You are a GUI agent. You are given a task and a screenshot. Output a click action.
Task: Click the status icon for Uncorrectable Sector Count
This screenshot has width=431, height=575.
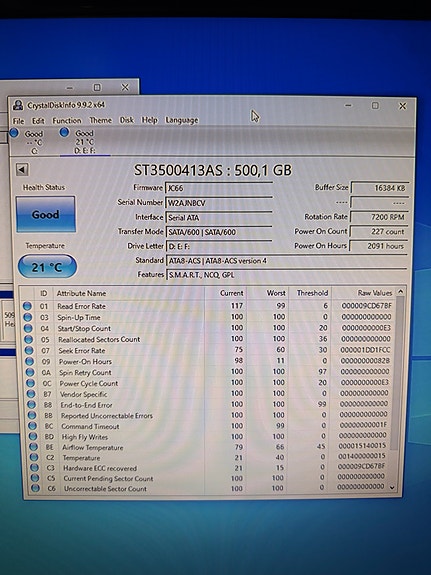click(35, 488)
